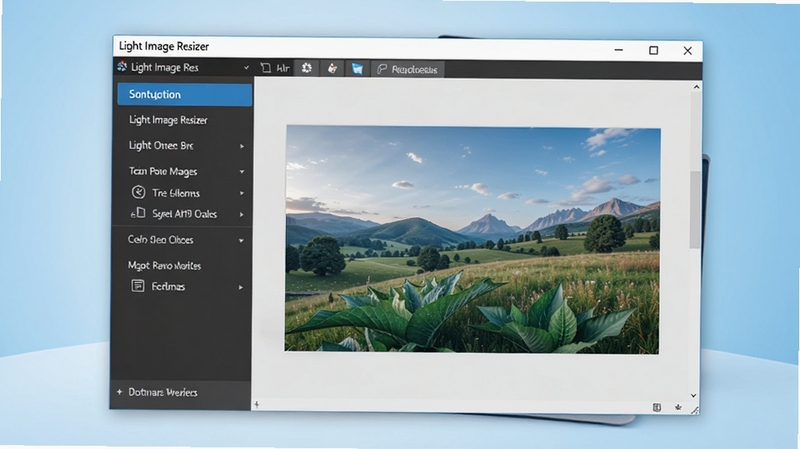The height and width of the screenshot is (449, 800).
Task: Expand the Light Otiee Brc submenu arrow
Action: coord(242,146)
